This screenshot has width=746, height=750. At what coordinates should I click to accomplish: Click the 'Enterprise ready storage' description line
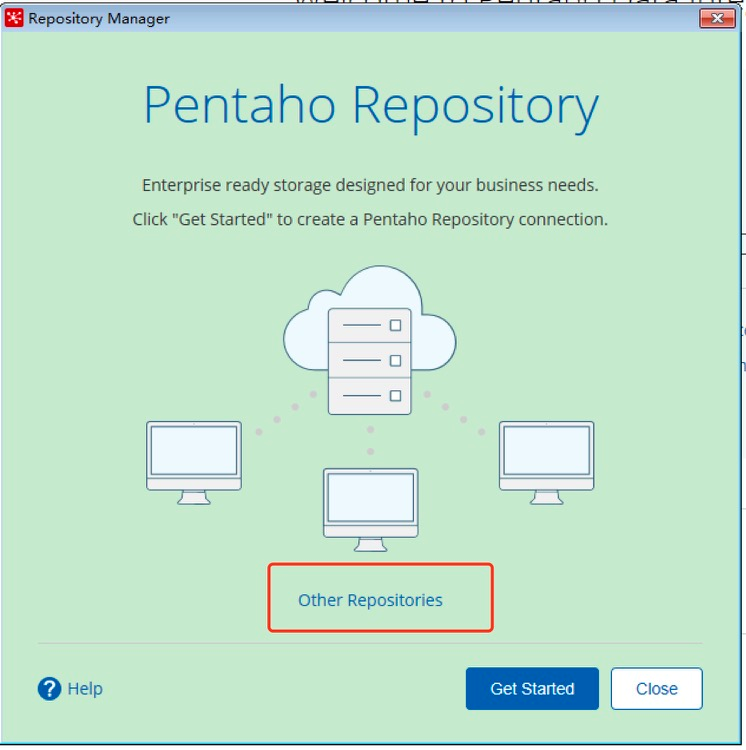click(x=370, y=185)
